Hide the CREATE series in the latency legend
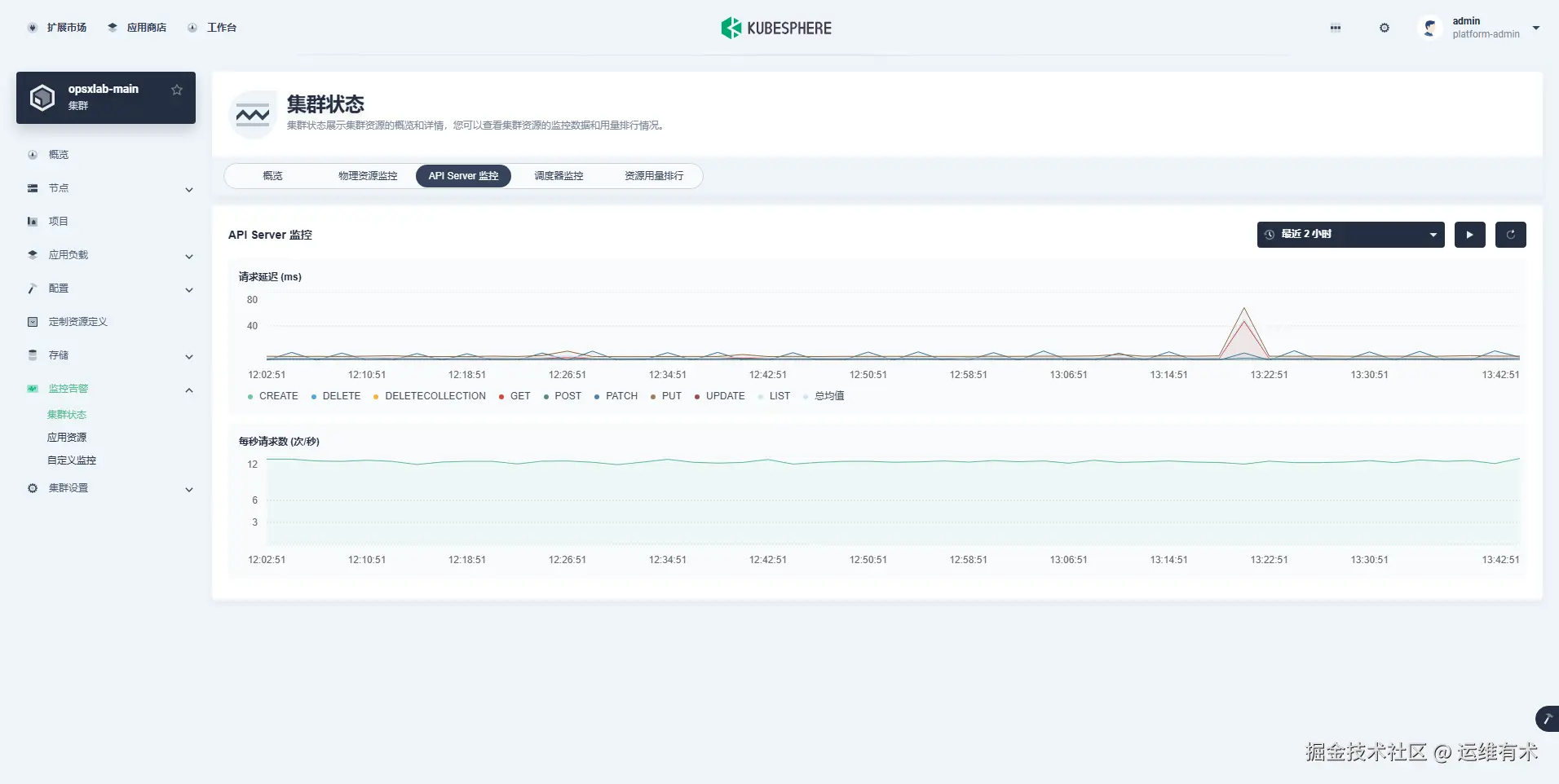Image resolution: width=1559 pixels, height=784 pixels. tap(277, 396)
